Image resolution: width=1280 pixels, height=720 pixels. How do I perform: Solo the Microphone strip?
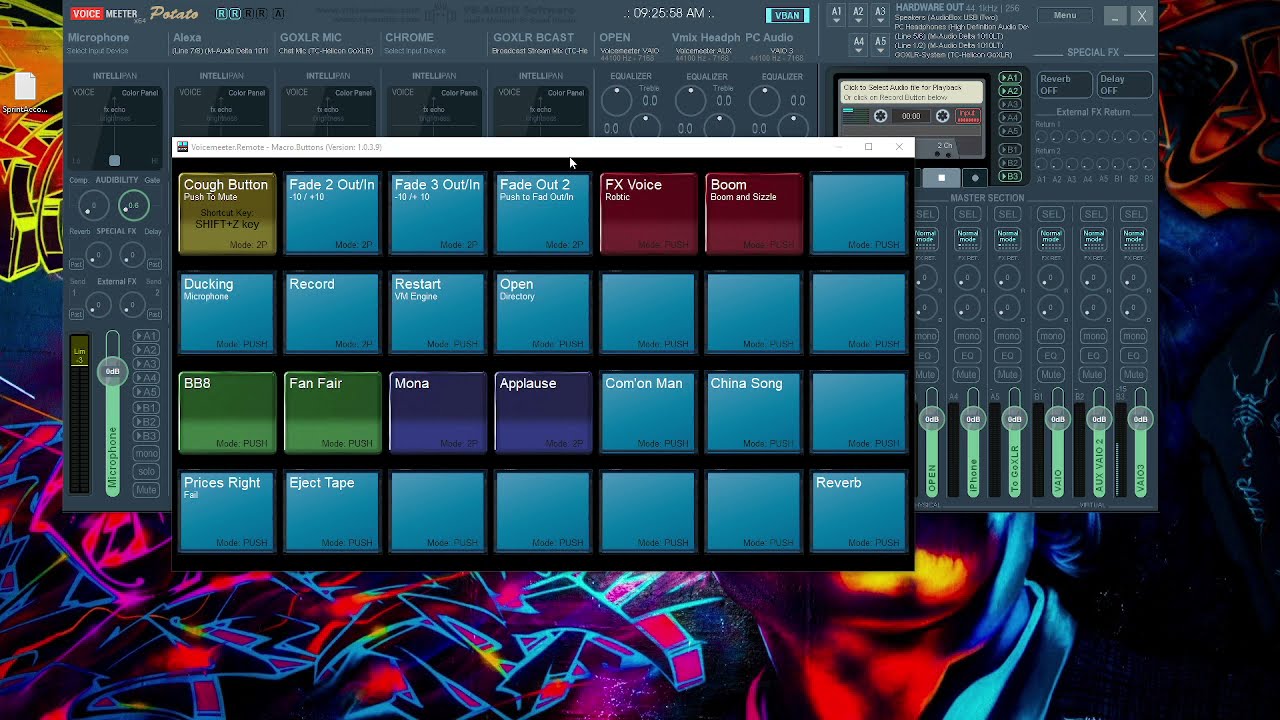click(146, 471)
